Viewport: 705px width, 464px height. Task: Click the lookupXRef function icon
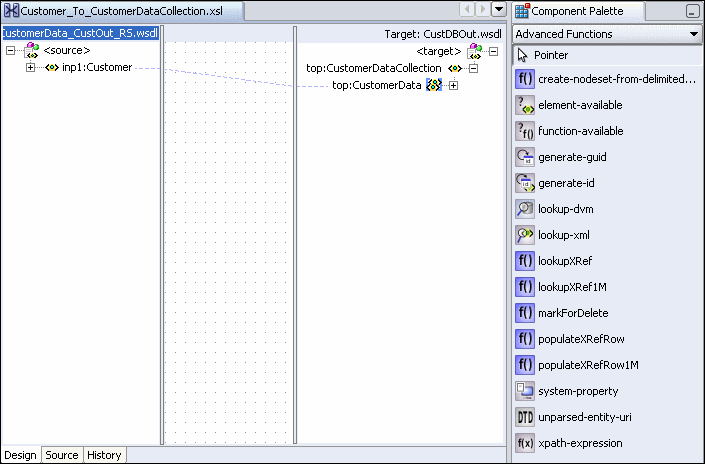click(x=525, y=261)
